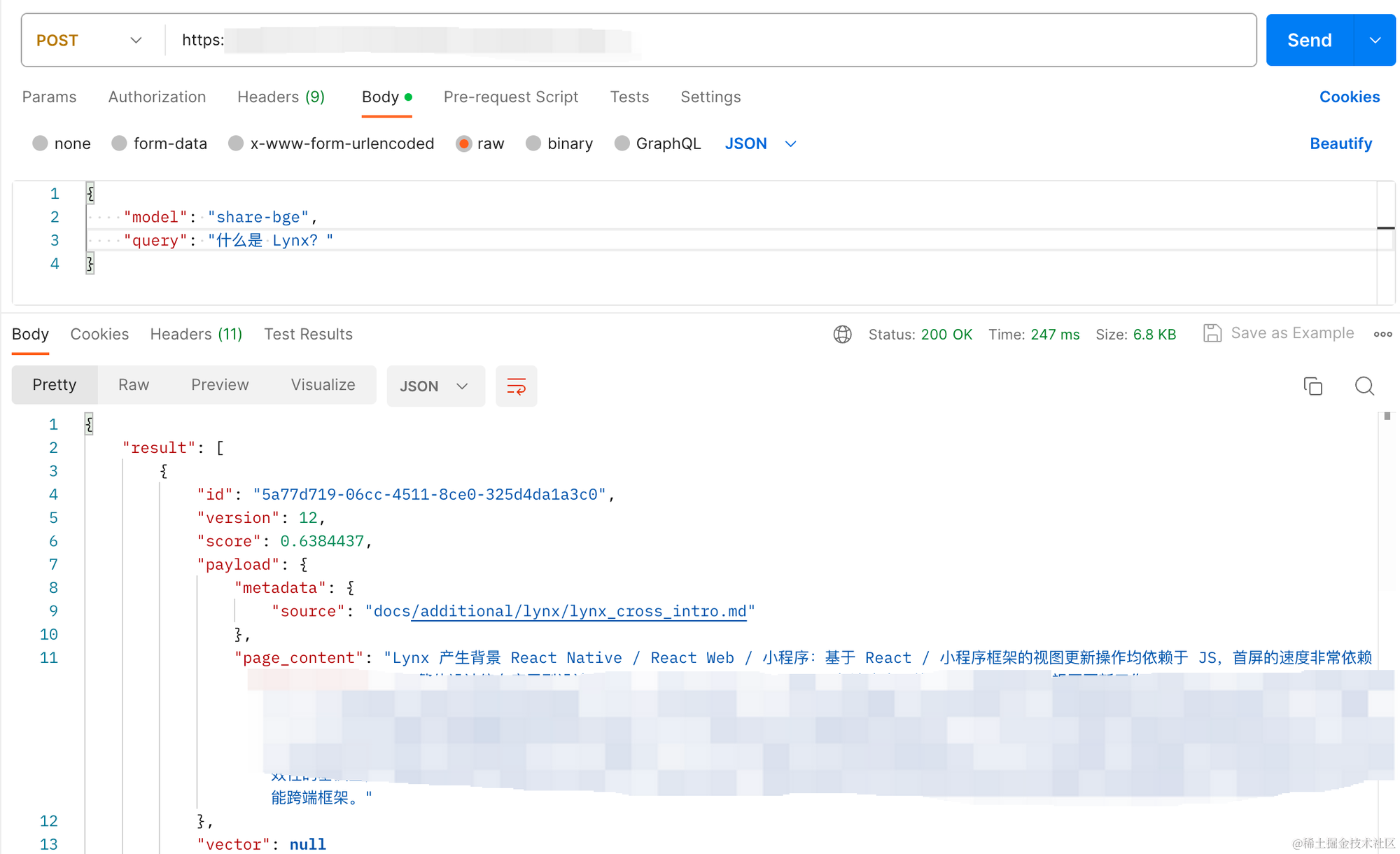Click the Visualize response tab
Viewport: 1400px width, 854px height.
click(321, 385)
